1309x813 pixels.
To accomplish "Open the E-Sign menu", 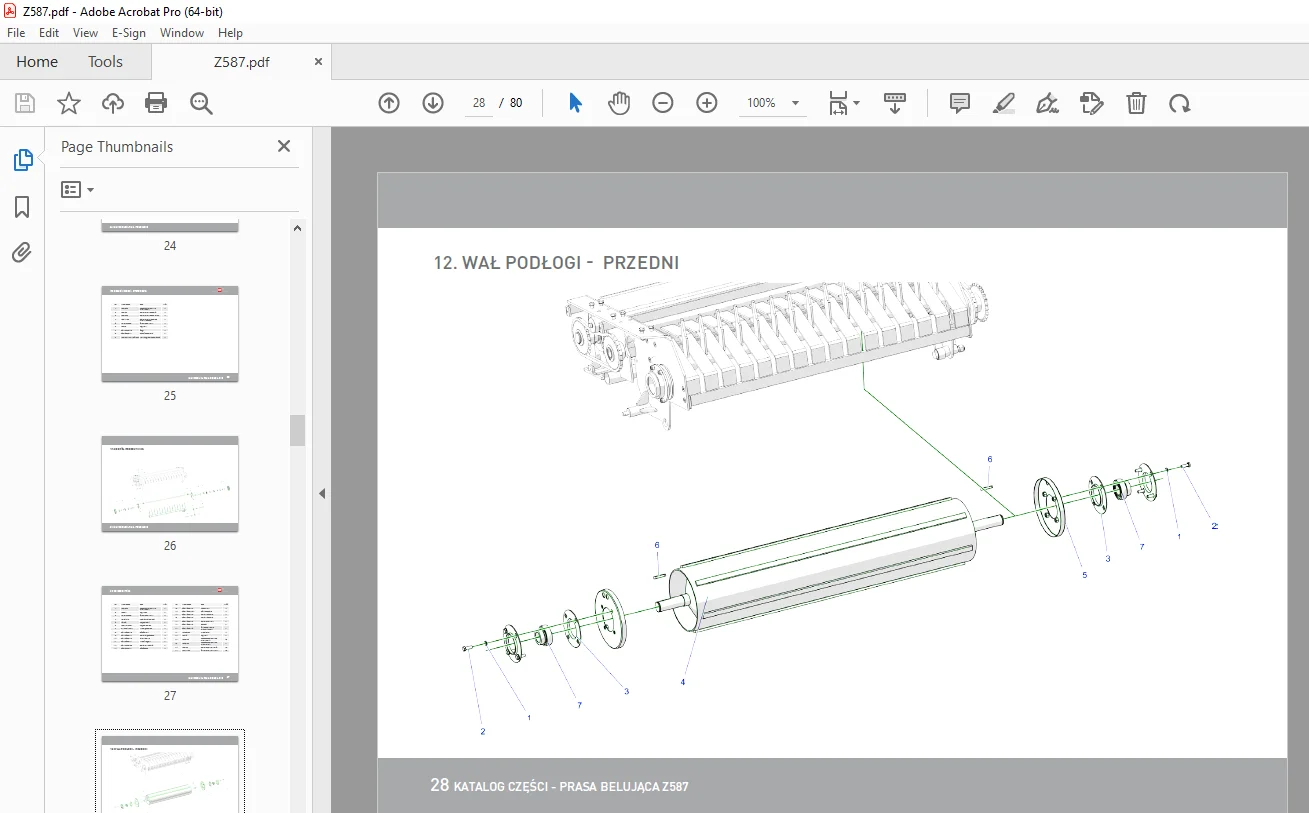I will click(x=129, y=33).
